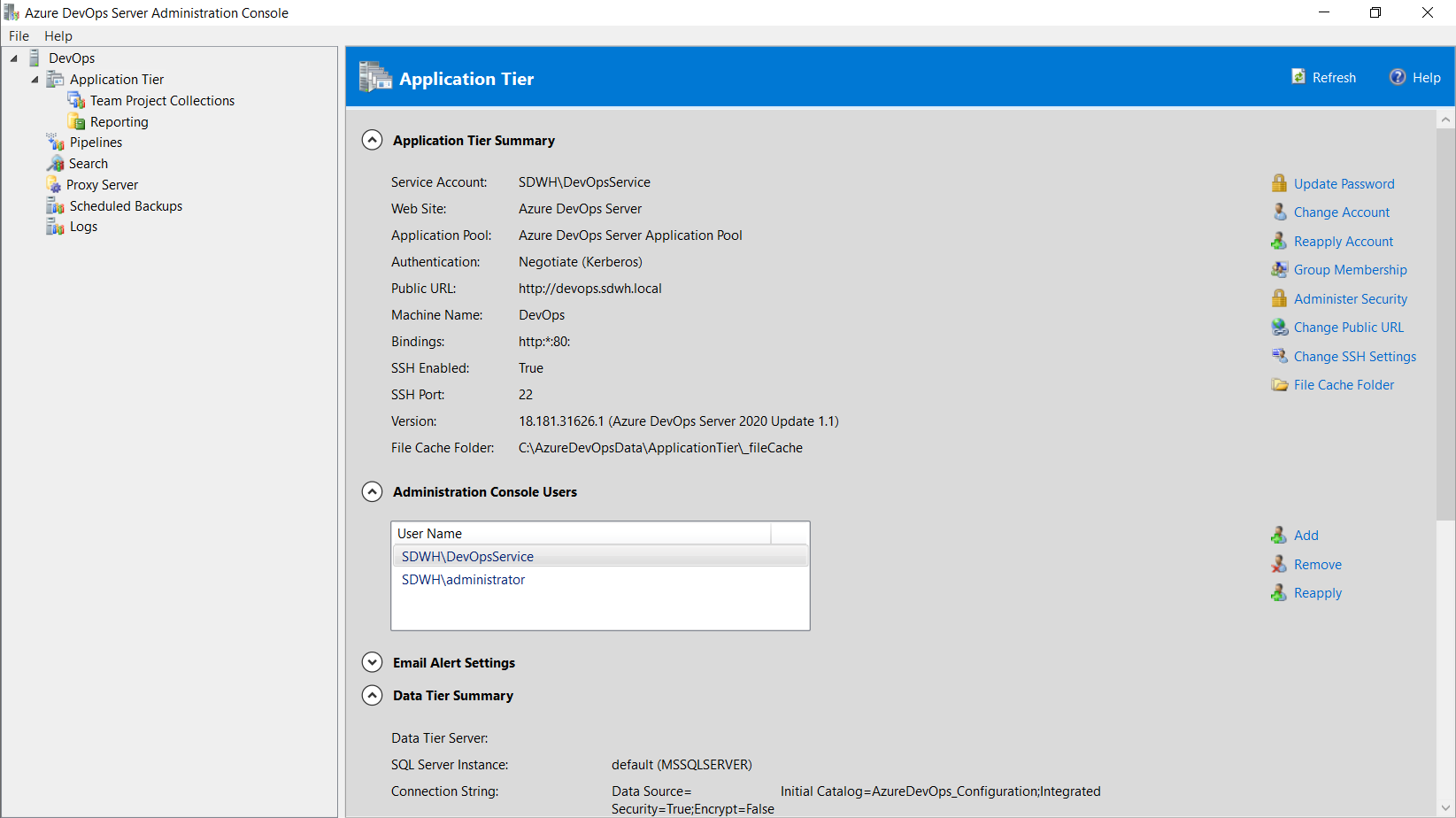Click the Change Public URL globe icon
This screenshot has height=818, width=1456.
point(1279,328)
